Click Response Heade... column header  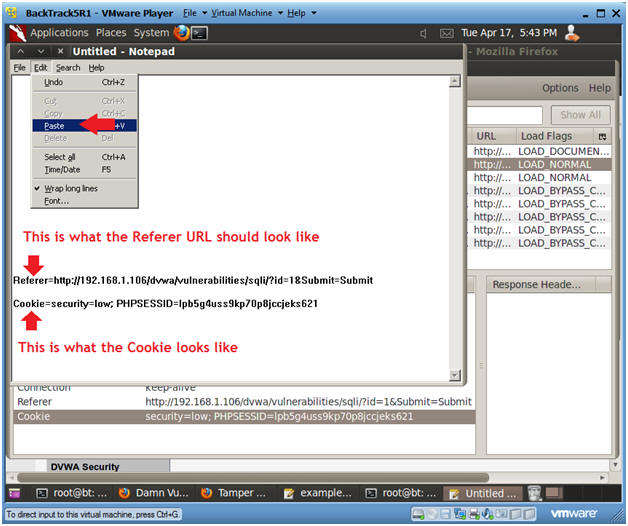pos(541,284)
